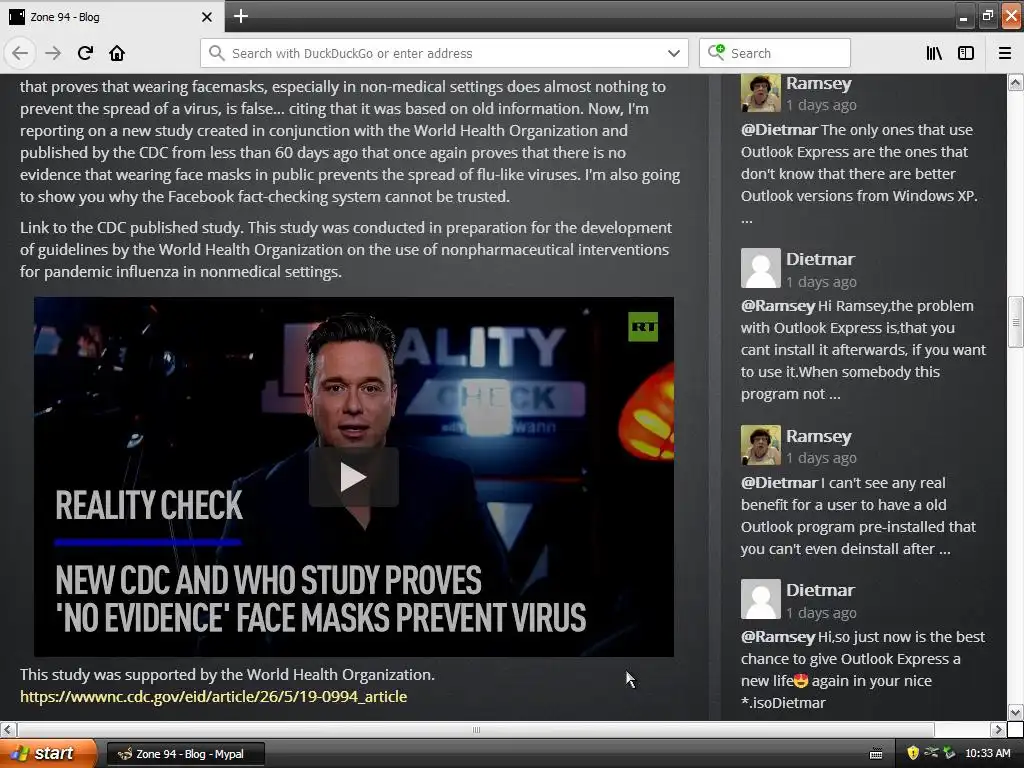1024x768 pixels.
Task: Click @Ramsey mention in 'the problem with Outlook' comment
Action: tap(778, 306)
